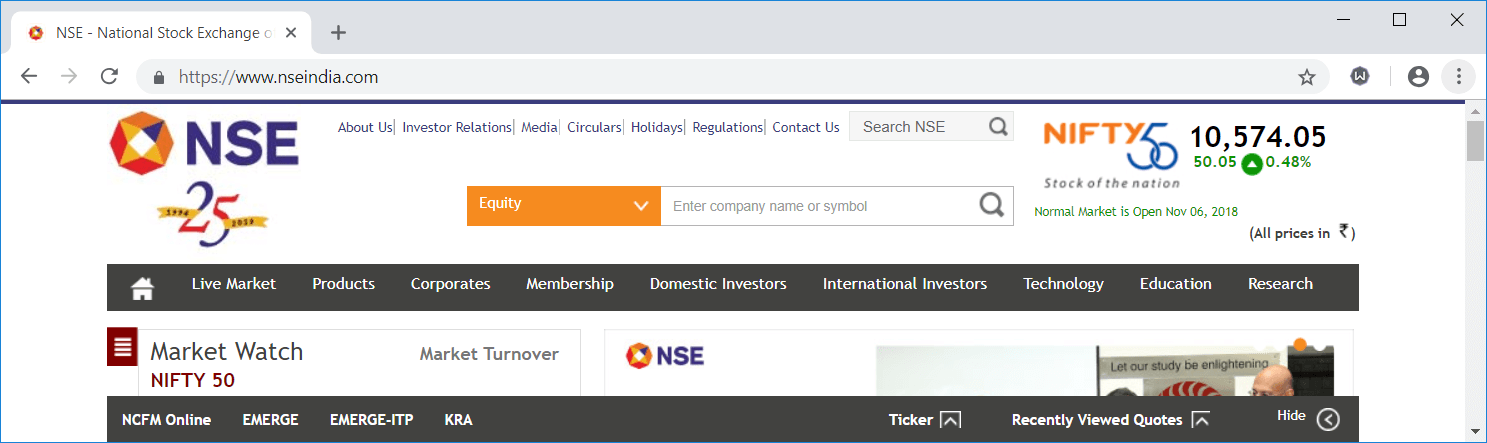This screenshot has height=443, width=1487.
Task: Click the Search NSE magnifier icon
Action: pos(998,126)
